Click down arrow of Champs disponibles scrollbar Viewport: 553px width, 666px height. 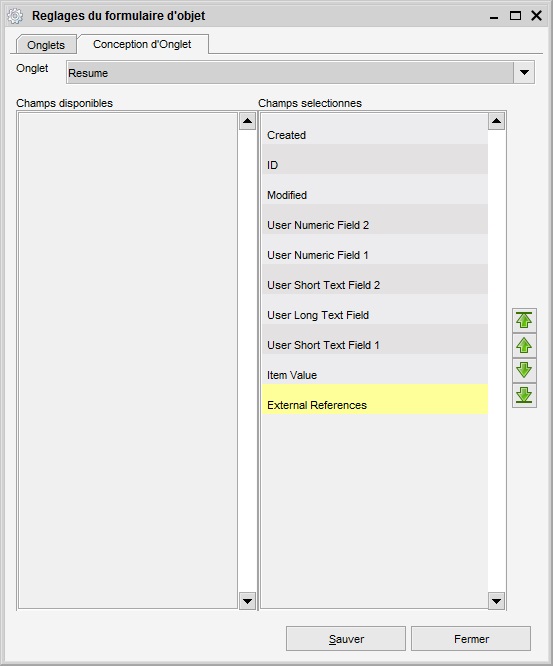247,601
